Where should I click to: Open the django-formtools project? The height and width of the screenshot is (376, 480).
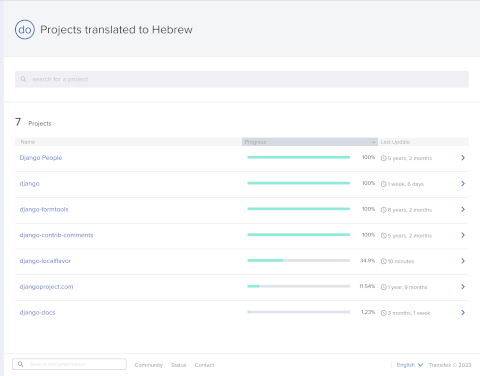click(44, 209)
